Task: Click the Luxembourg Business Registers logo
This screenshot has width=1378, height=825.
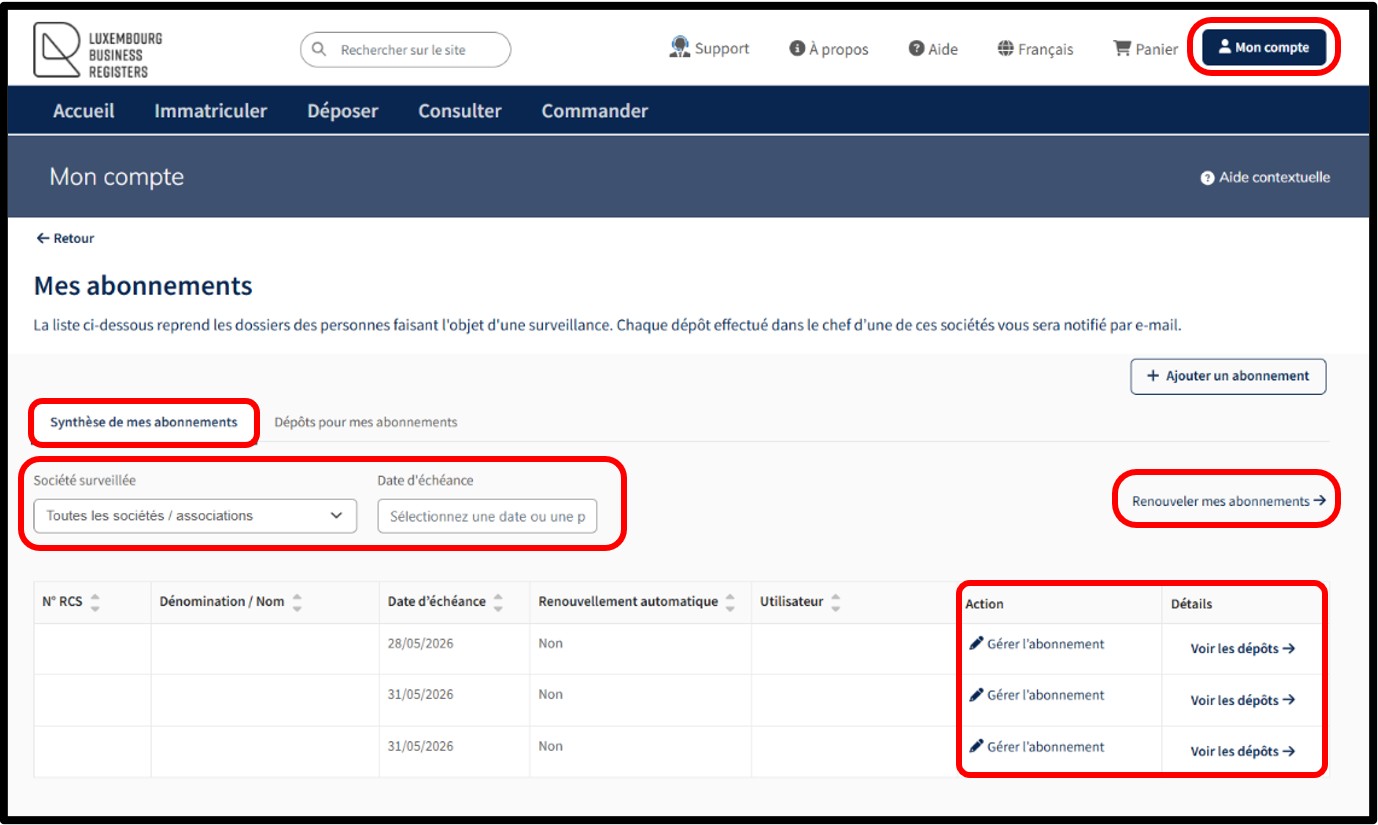Action: (97, 51)
